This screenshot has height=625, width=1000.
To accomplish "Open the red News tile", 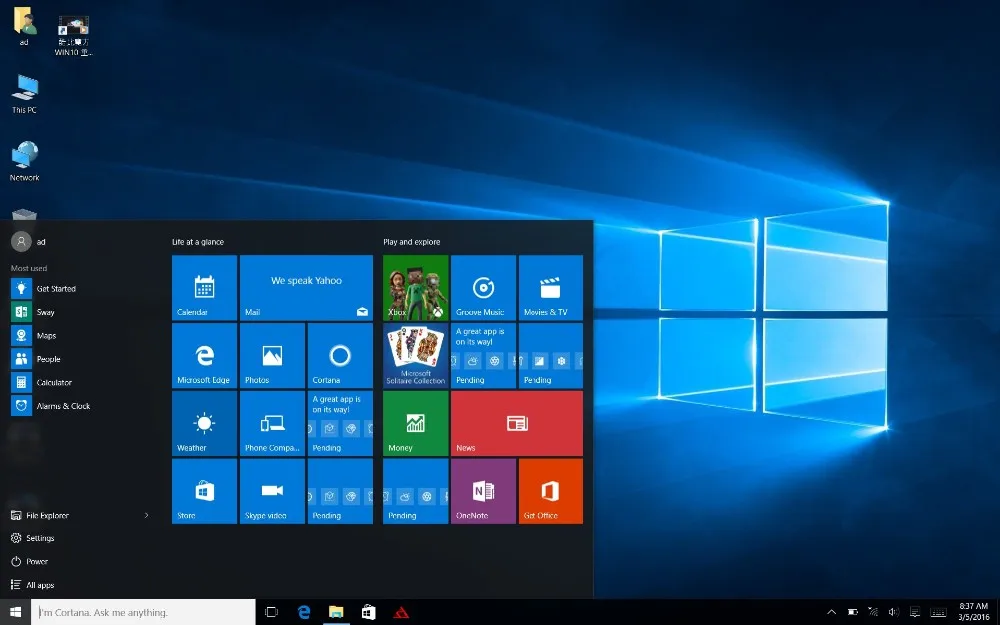I will pyautogui.click(x=517, y=423).
